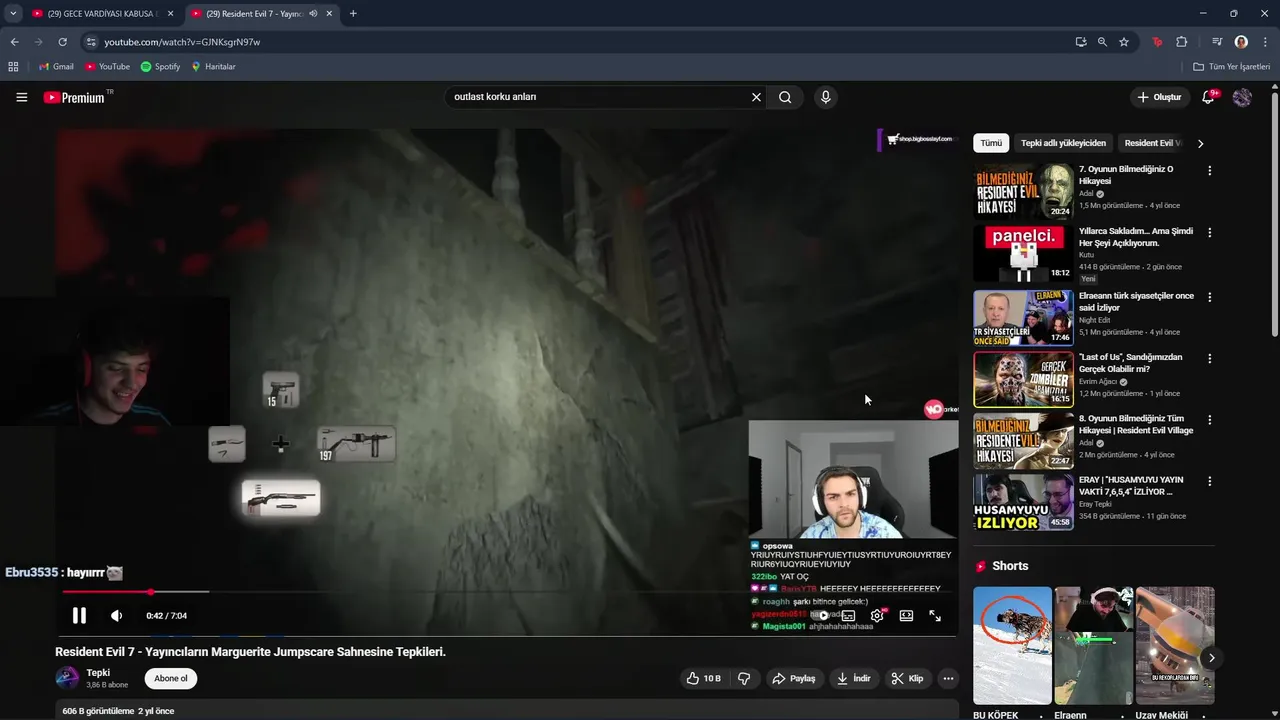Open the notifications bell
The height and width of the screenshot is (720, 1280).
click(x=1209, y=97)
